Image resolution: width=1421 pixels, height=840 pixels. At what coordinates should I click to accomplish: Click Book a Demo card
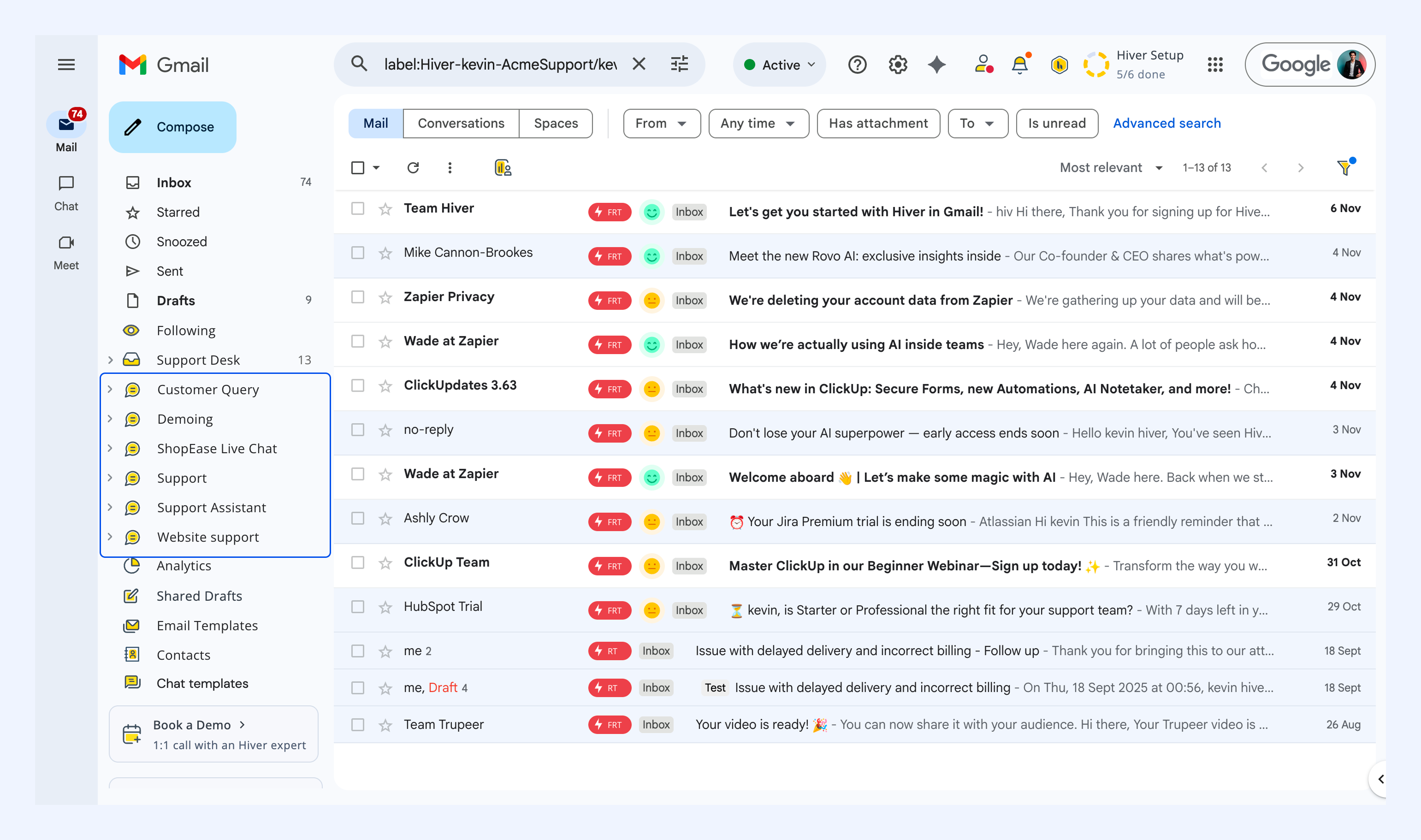[213, 734]
